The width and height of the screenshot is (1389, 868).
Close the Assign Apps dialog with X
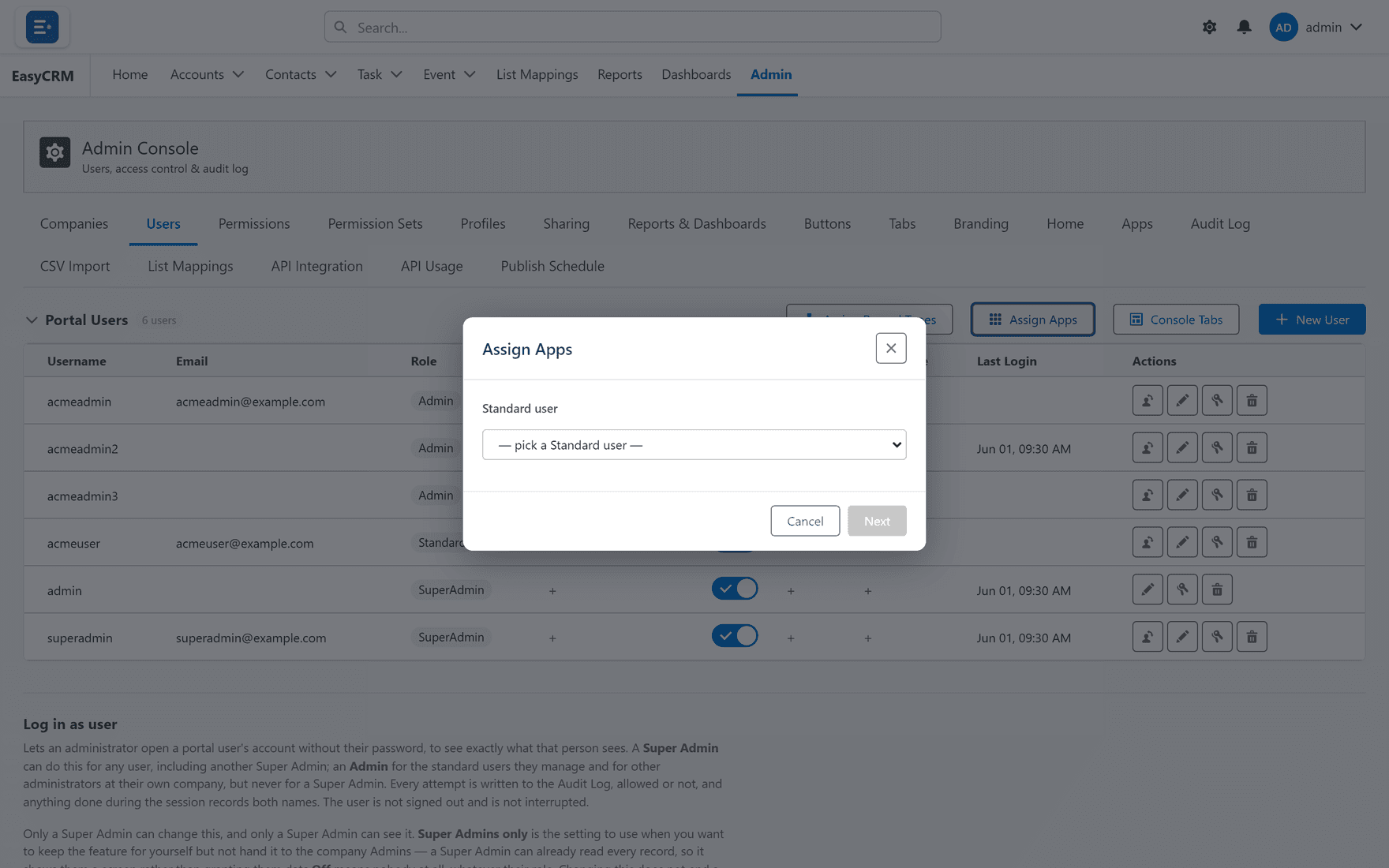891,348
